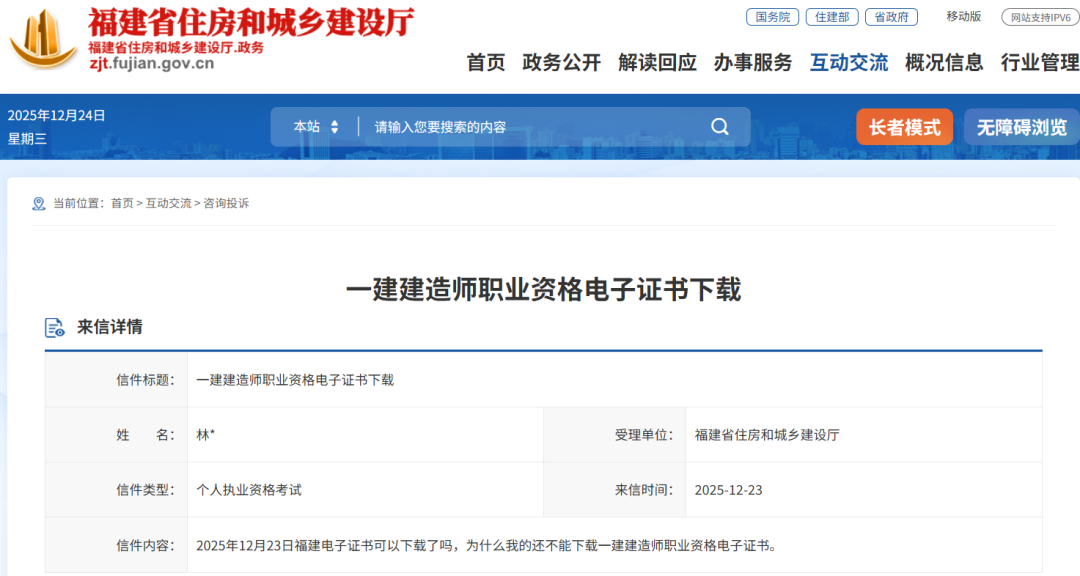
Task: Open the 互动交流 navigation tab
Action: (x=849, y=63)
